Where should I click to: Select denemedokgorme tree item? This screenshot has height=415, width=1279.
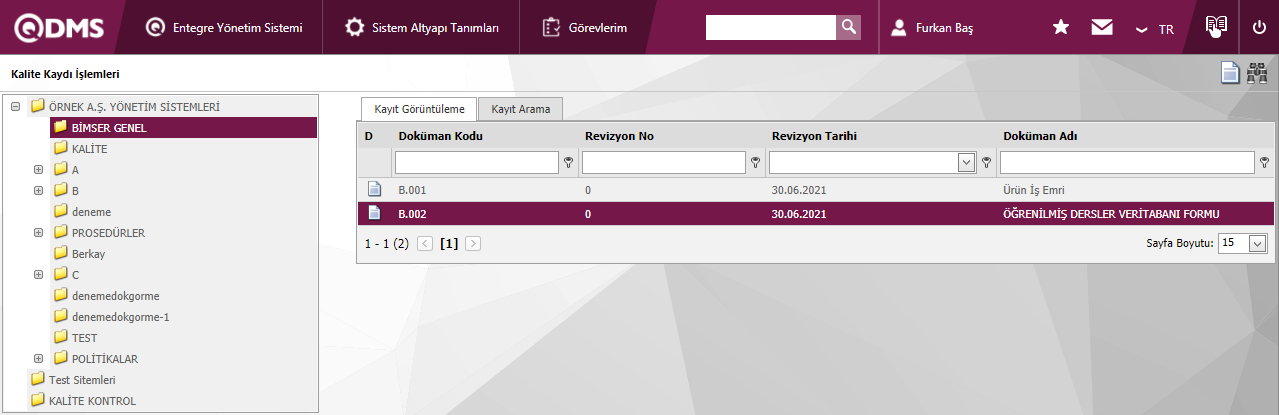115,296
